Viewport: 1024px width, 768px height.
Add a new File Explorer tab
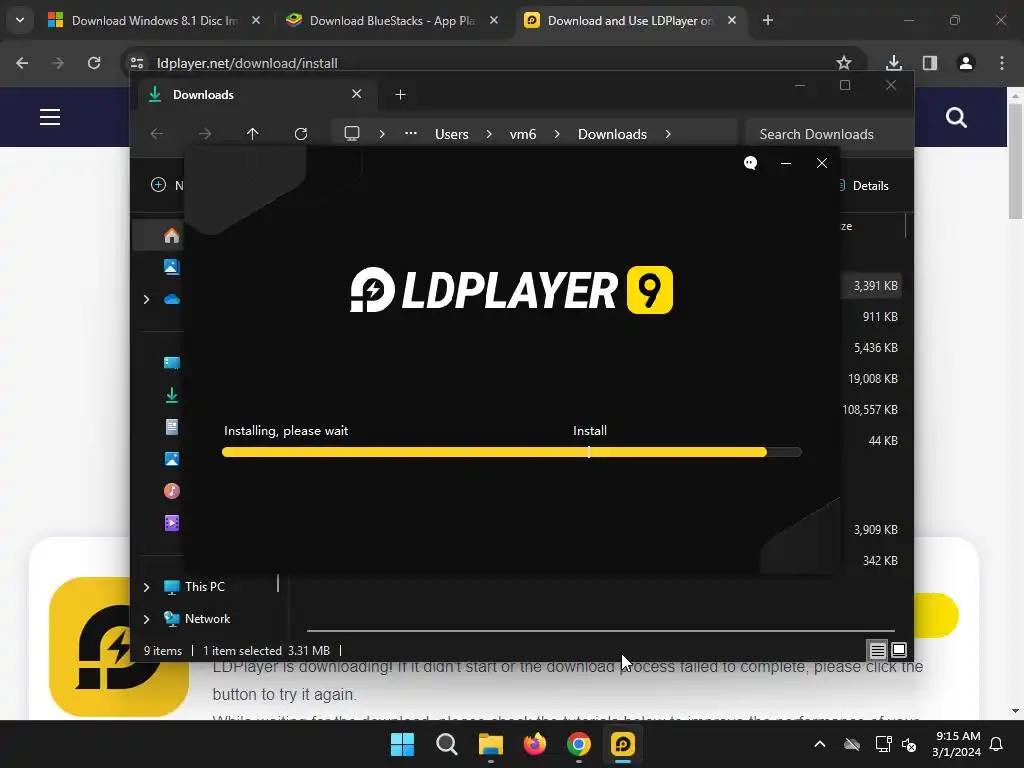[400, 95]
